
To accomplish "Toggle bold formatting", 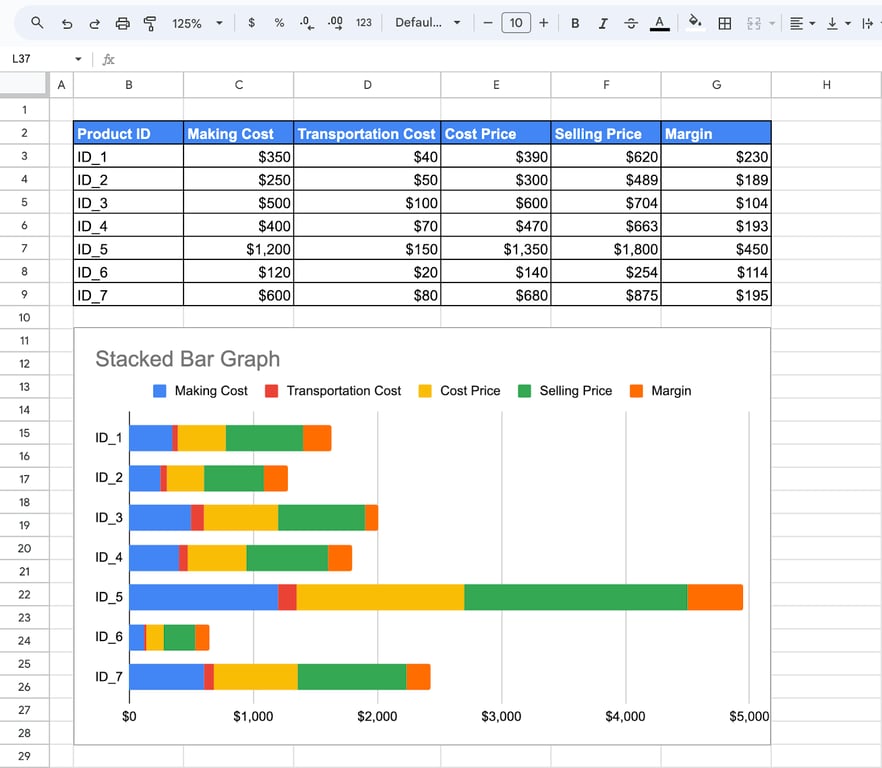I will 575,23.
